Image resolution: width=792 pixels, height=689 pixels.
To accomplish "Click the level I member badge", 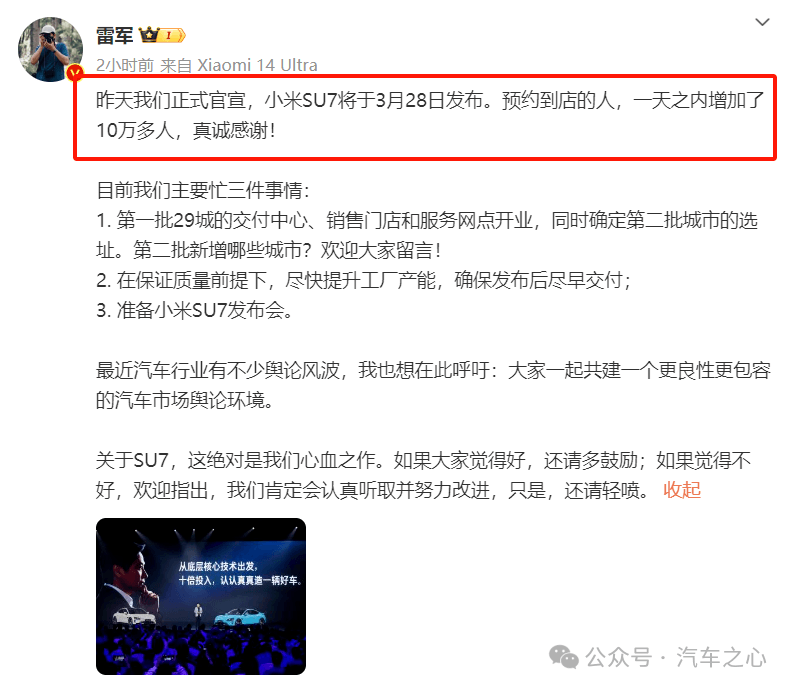I will 172,35.
